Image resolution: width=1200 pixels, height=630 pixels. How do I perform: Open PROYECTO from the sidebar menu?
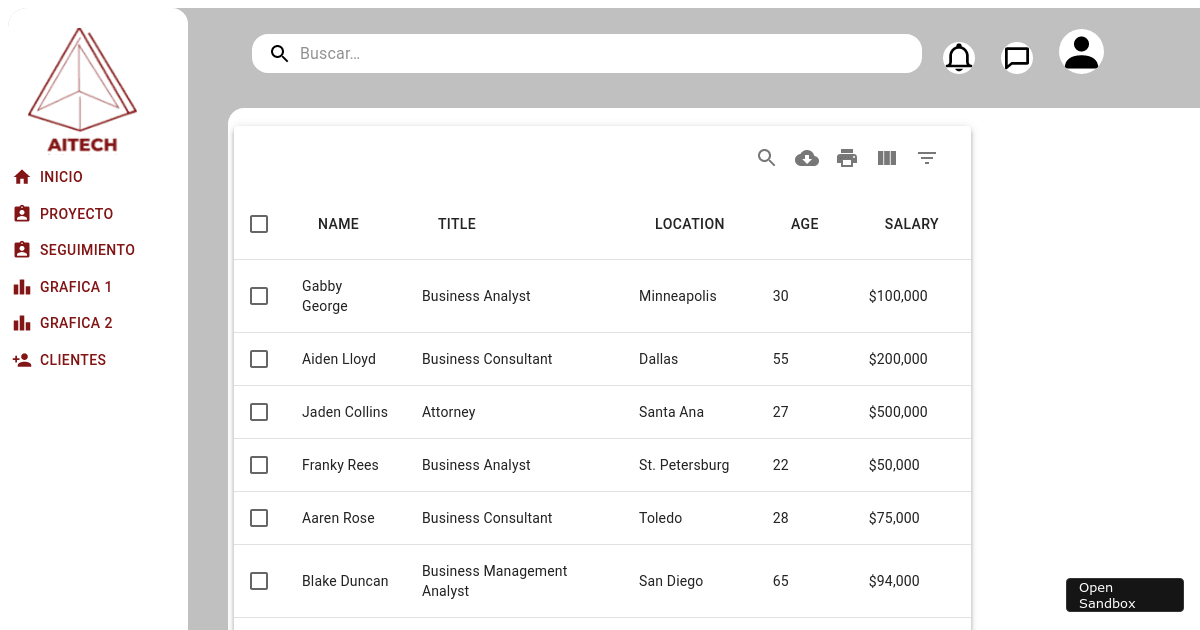[76, 214]
